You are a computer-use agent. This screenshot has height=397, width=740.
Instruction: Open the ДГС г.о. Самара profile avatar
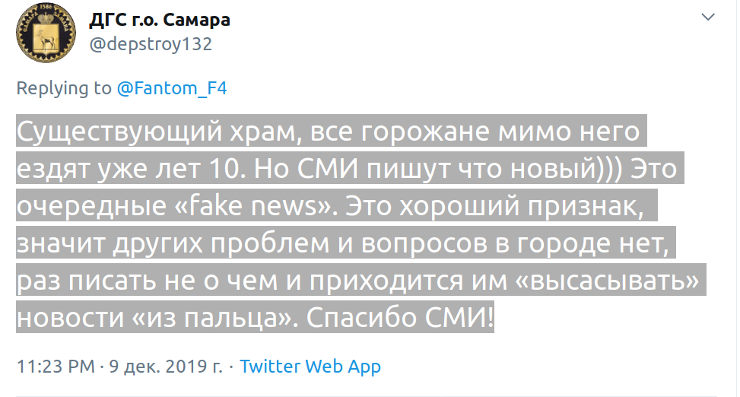pyautogui.click(x=46, y=32)
